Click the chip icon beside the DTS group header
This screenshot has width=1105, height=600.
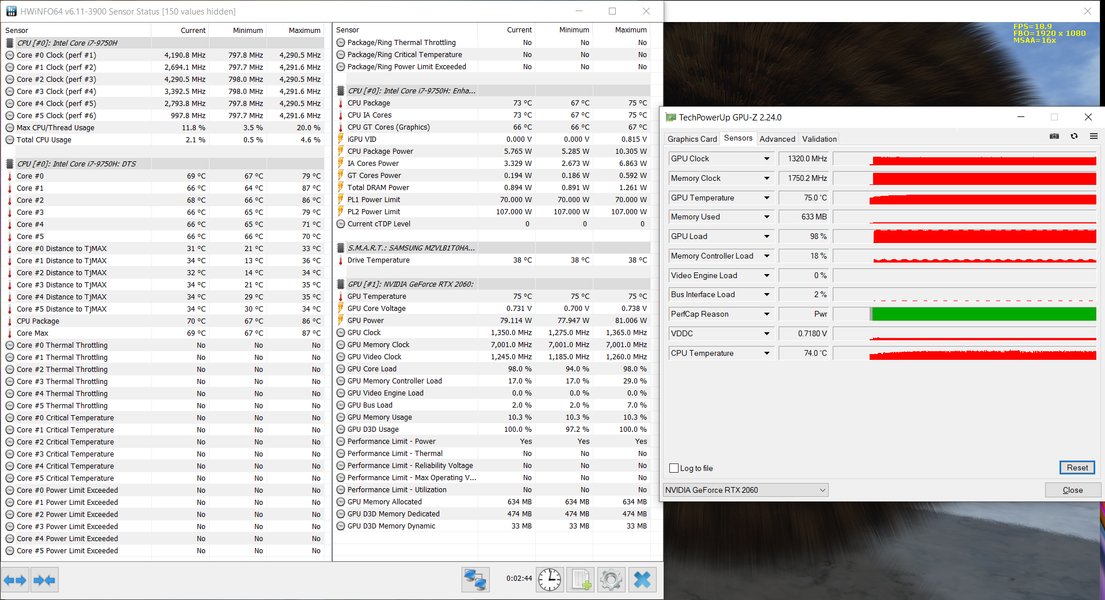point(10,164)
